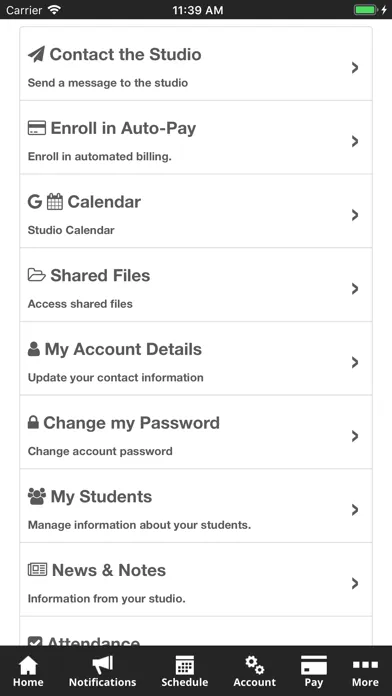Image resolution: width=392 pixels, height=696 pixels.
Task: Open the Notifications tab
Action: 103,672
